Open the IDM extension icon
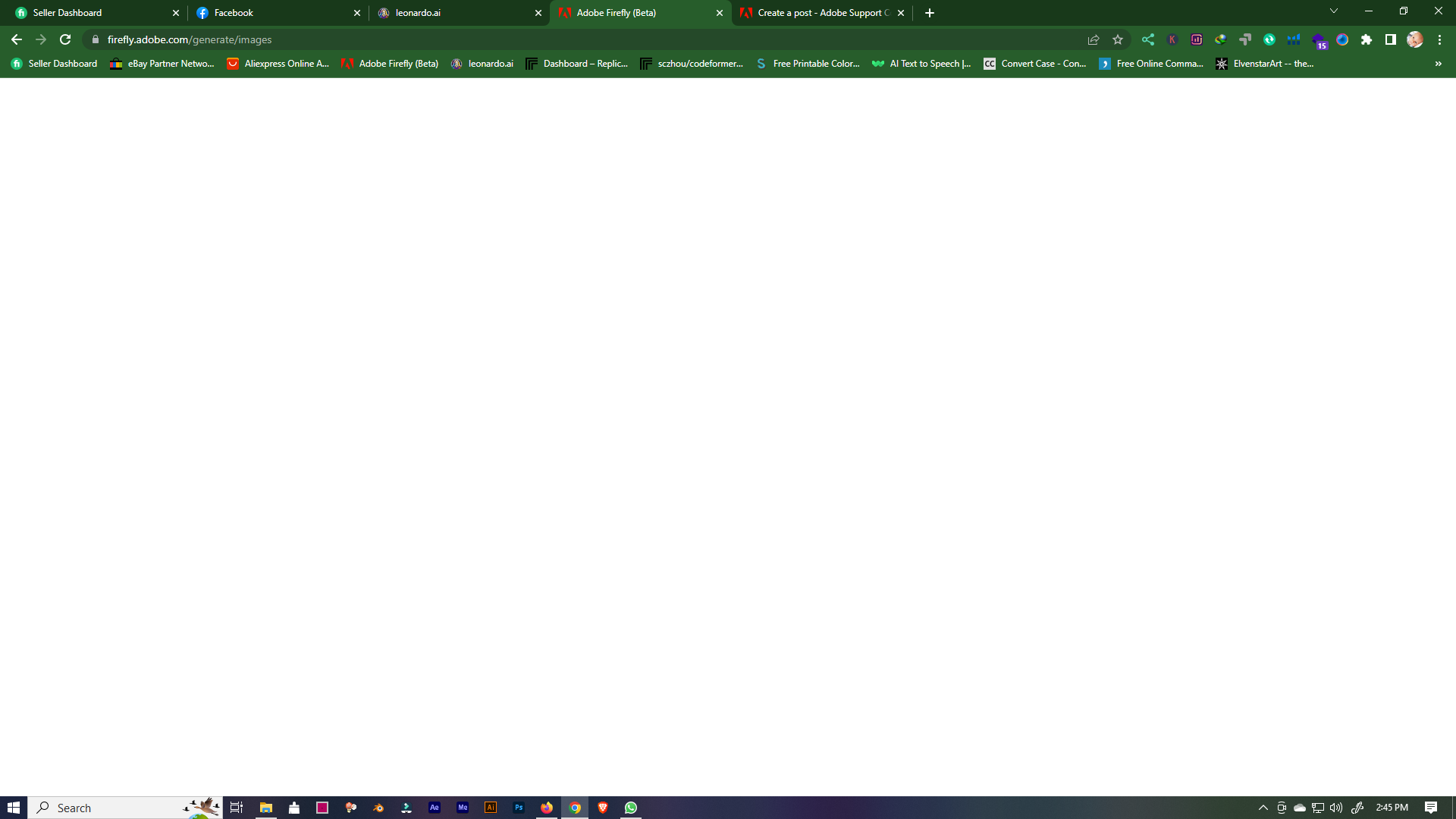This screenshot has width=1456, height=819. click(1222, 39)
